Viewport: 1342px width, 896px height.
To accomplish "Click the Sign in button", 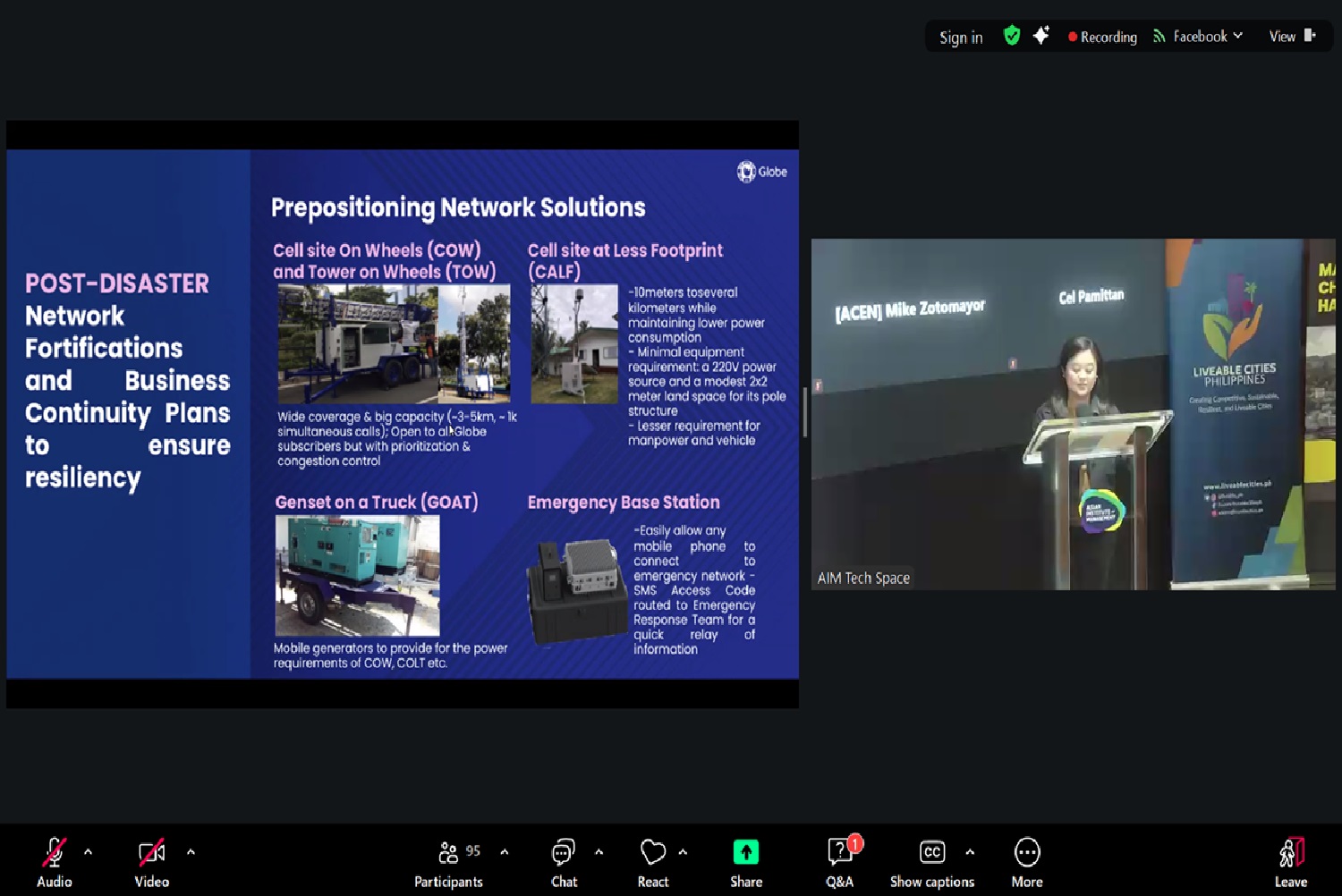I will (x=961, y=38).
